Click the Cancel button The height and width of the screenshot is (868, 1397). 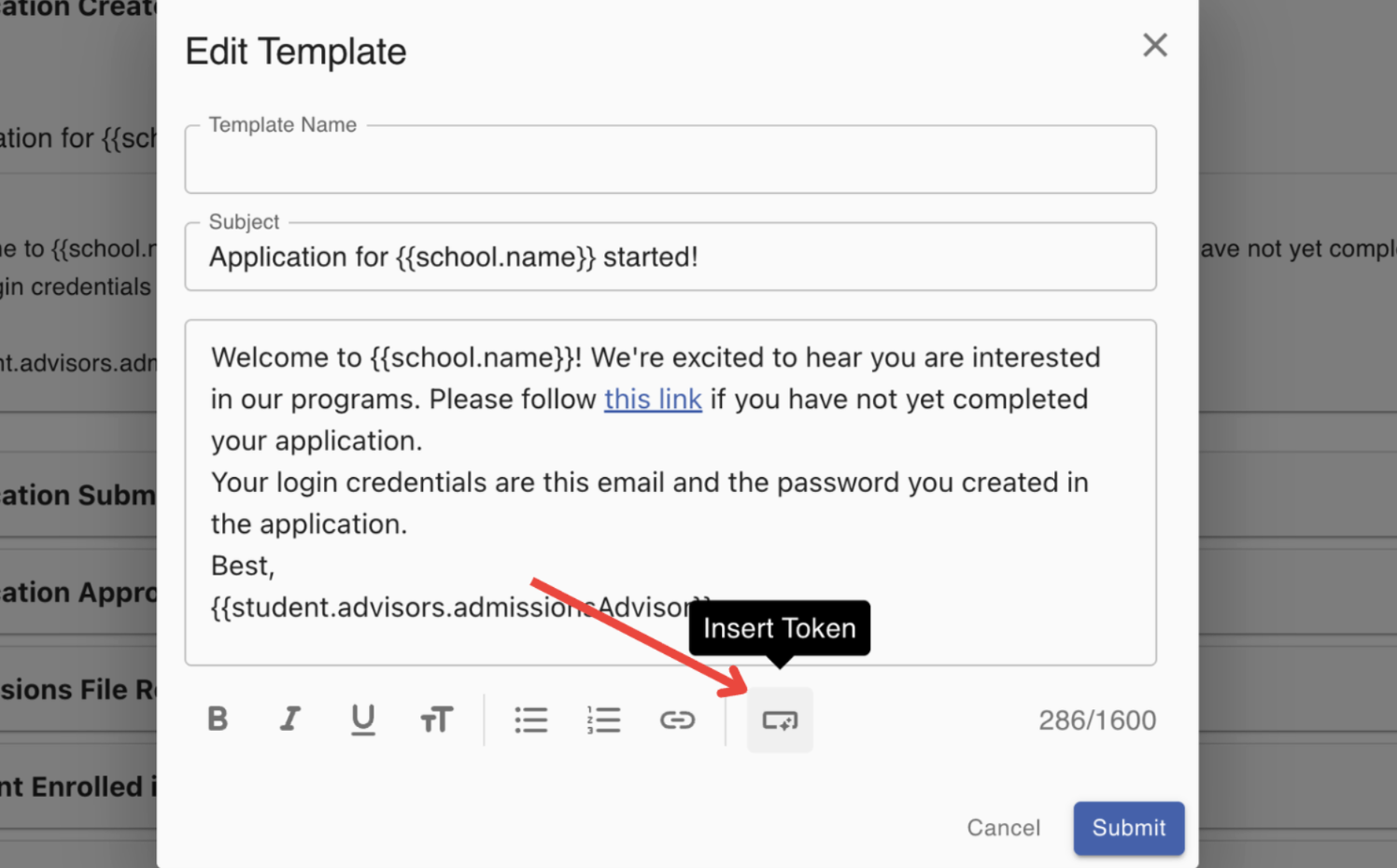click(1004, 828)
